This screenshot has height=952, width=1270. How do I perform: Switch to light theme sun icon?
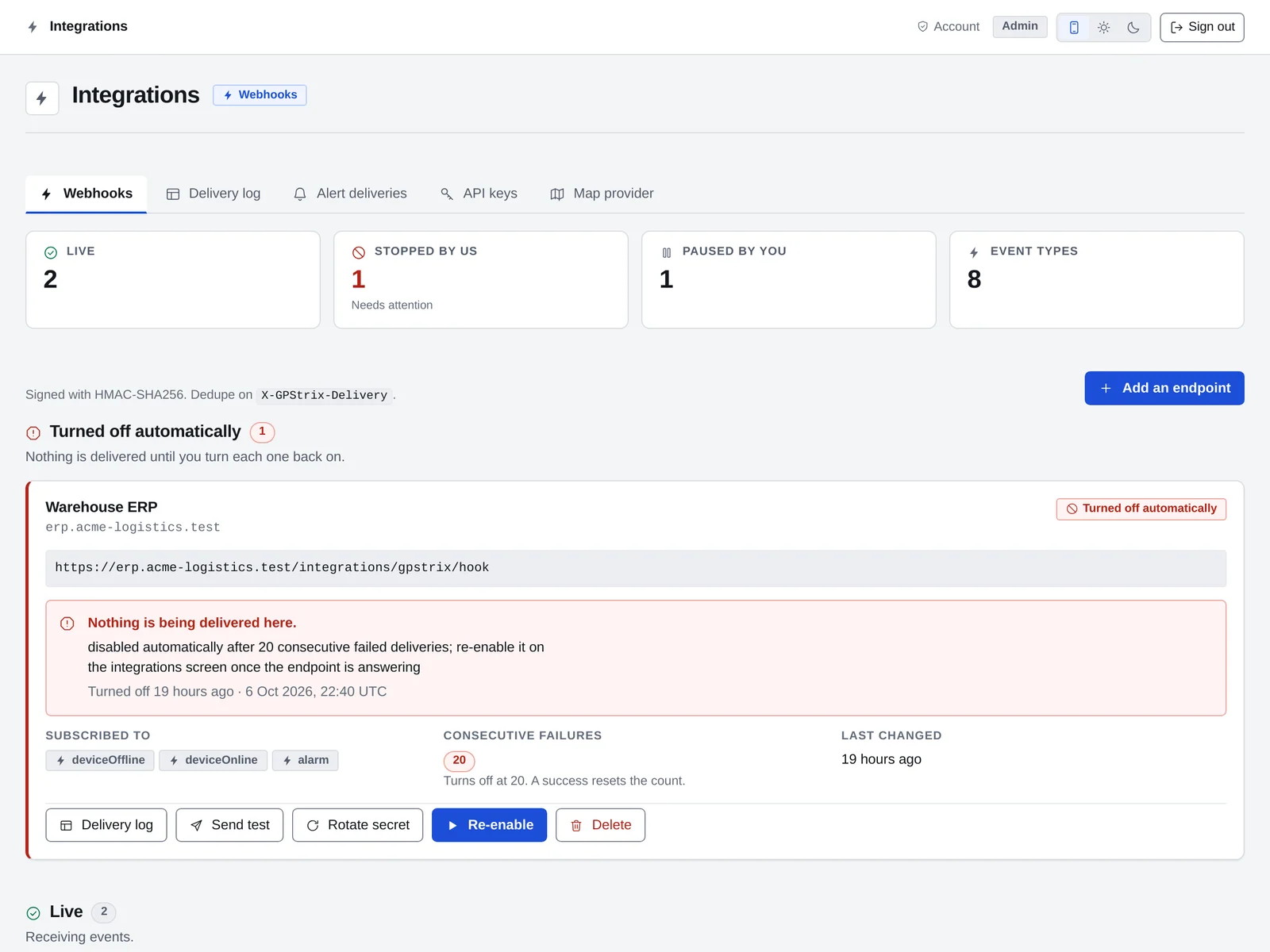[x=1103, y=27]
